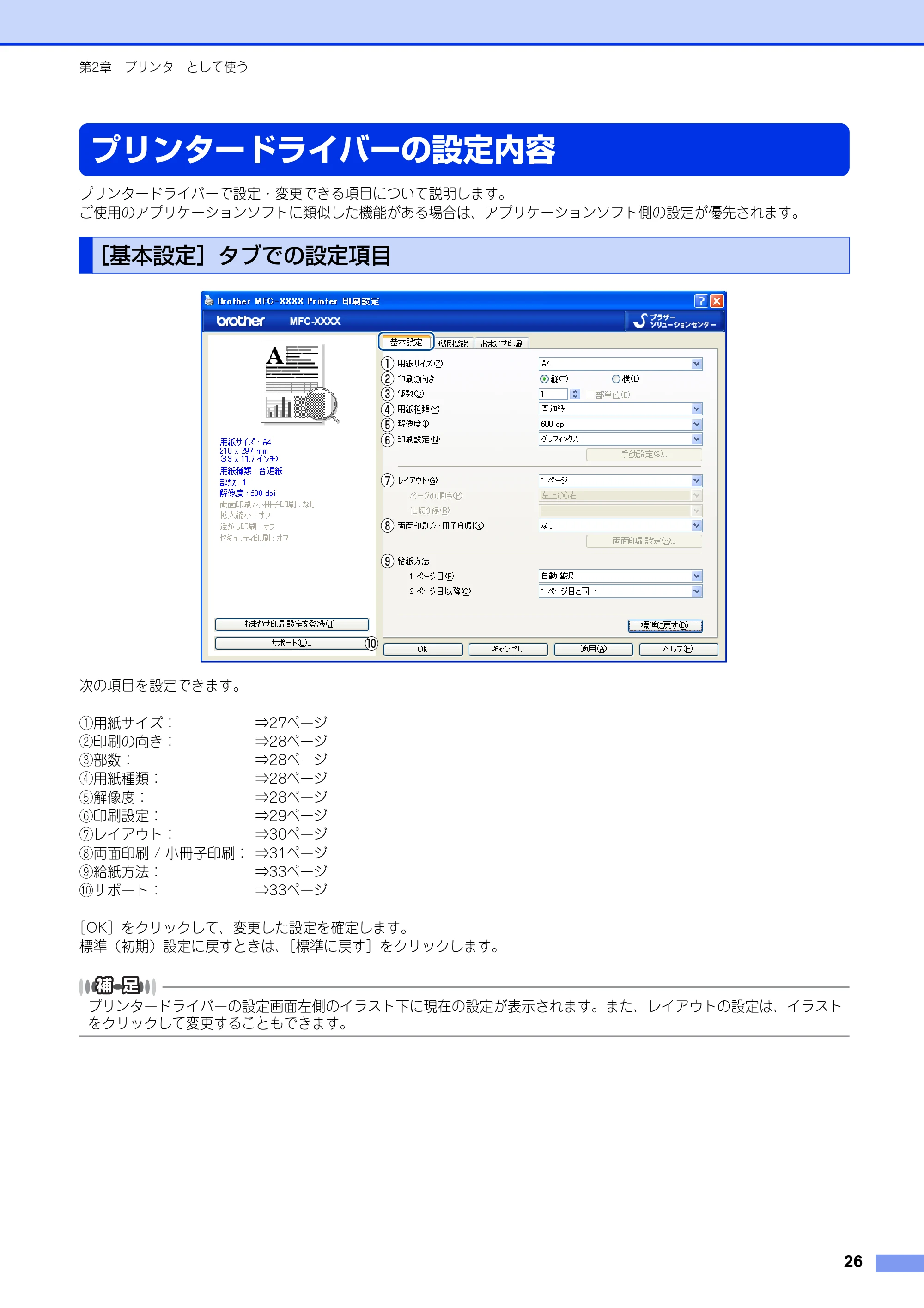924x1308 pixels.
Task: Click the 標準に戻す button
Action: click(x=665, y=626)
